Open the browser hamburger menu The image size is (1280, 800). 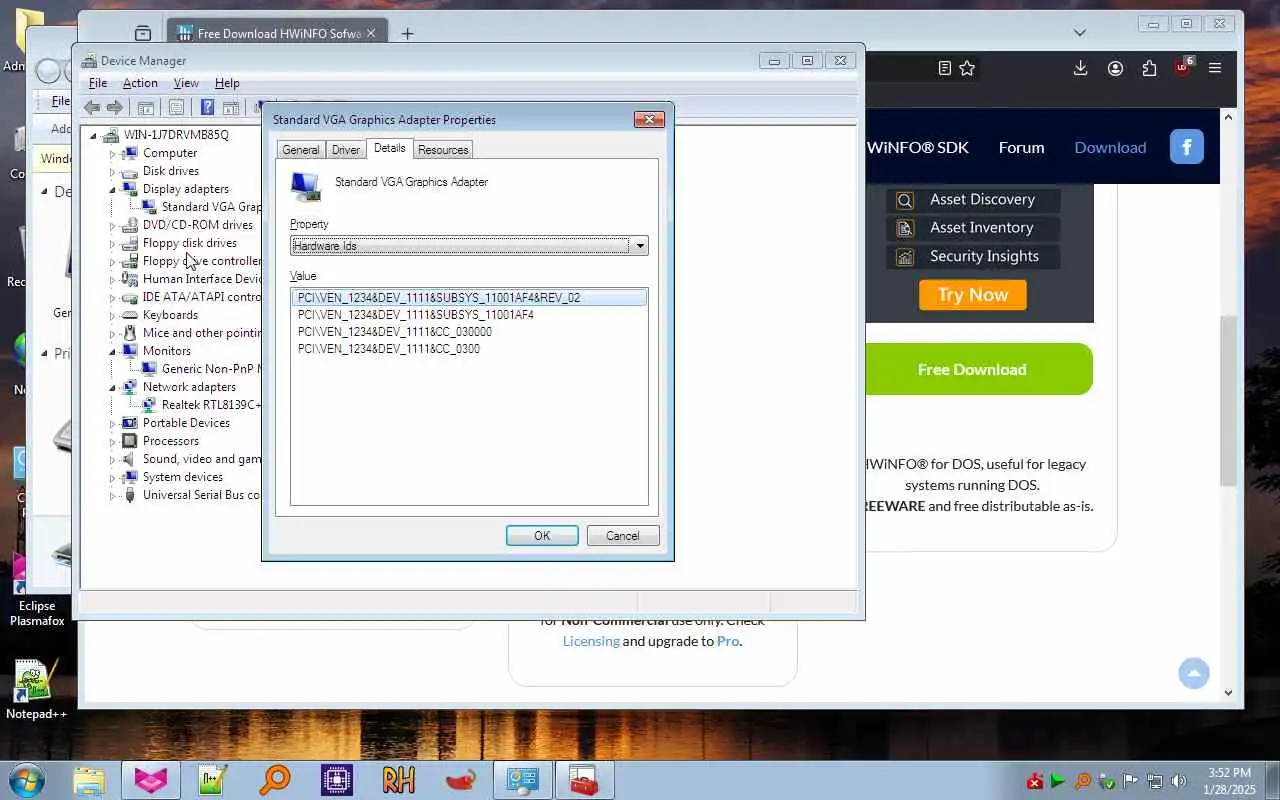pos(1215,68)
